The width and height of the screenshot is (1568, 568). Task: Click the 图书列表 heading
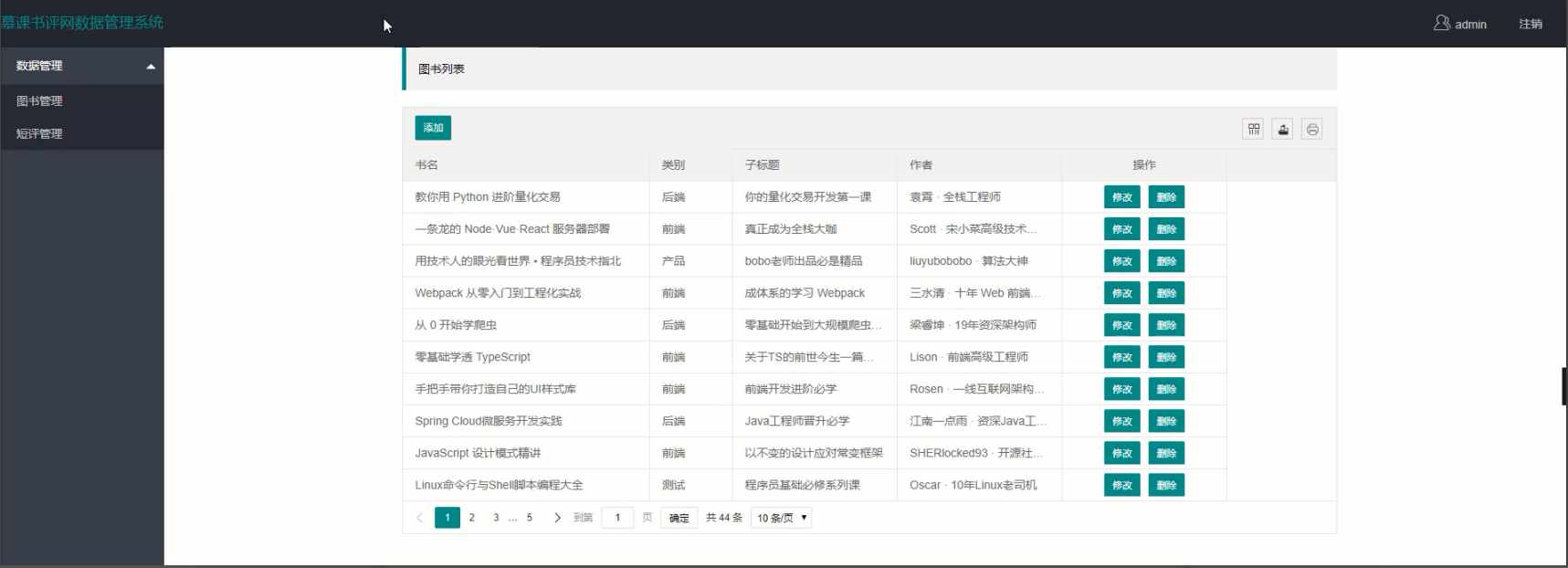point(442,68)
